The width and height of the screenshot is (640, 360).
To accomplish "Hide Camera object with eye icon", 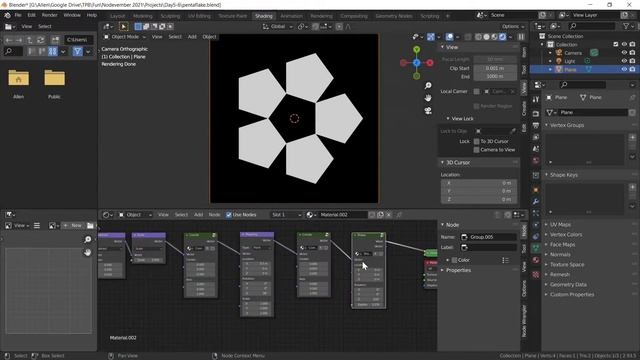I will click(624, 53).
